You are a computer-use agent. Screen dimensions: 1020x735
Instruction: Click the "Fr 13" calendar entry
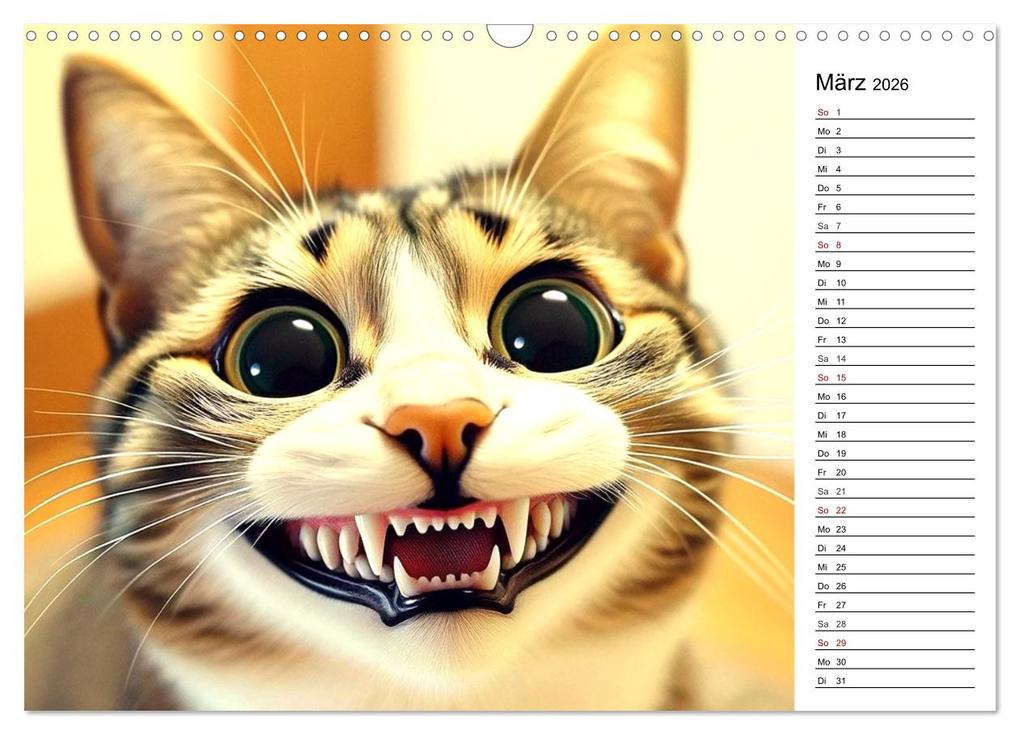pos(894,340)
